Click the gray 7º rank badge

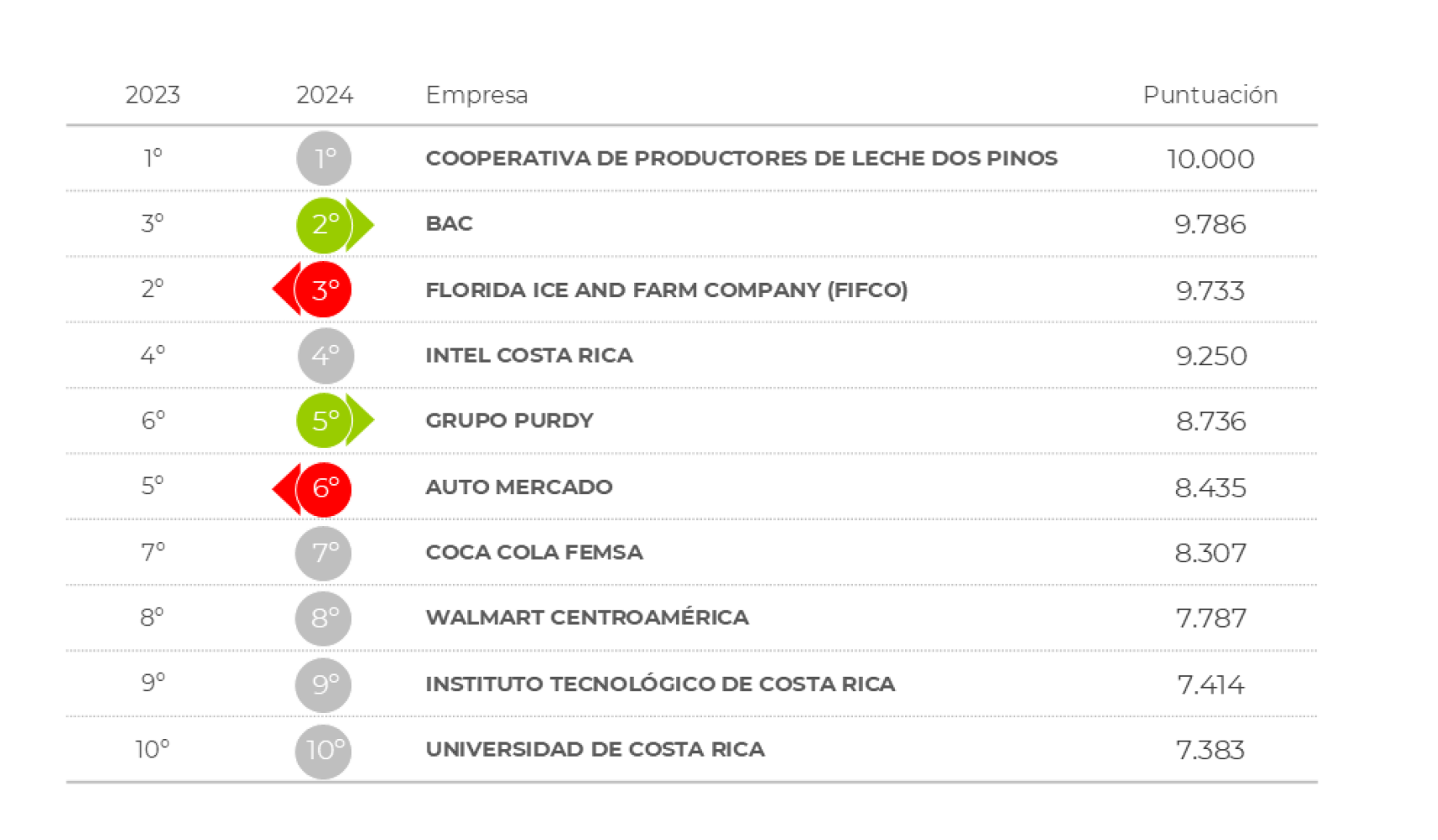click(x=324, y=553)
